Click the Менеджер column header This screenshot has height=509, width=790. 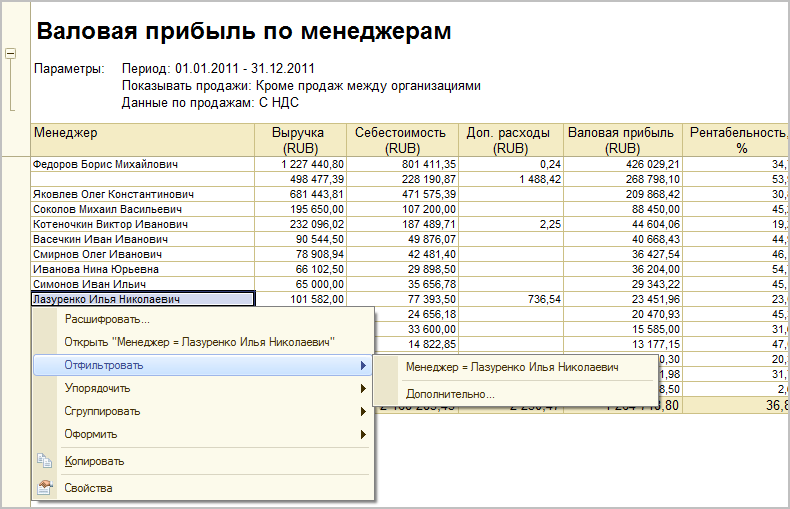[x=143, y=140]
